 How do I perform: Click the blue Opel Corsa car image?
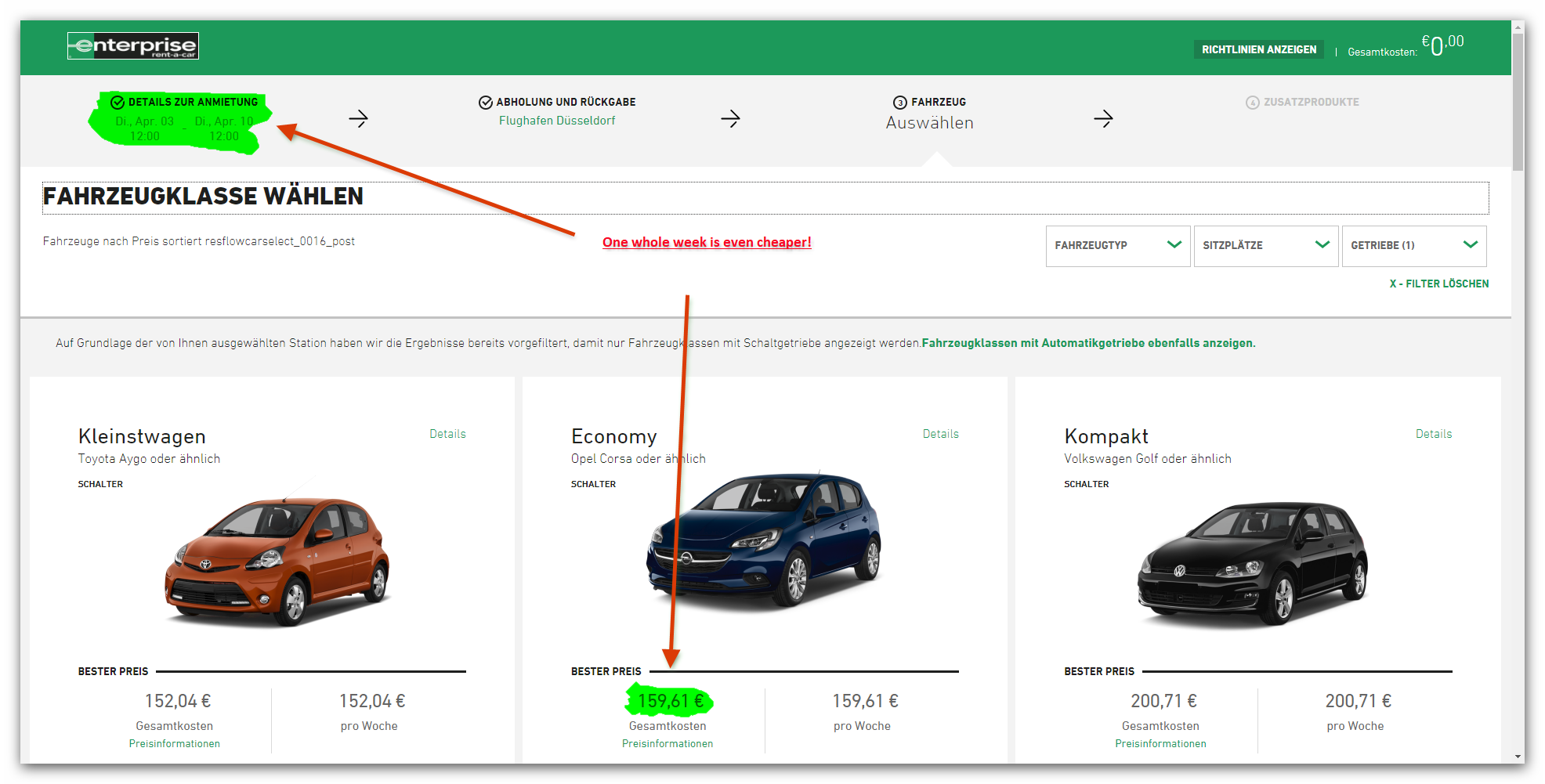(x=765, y=539)
